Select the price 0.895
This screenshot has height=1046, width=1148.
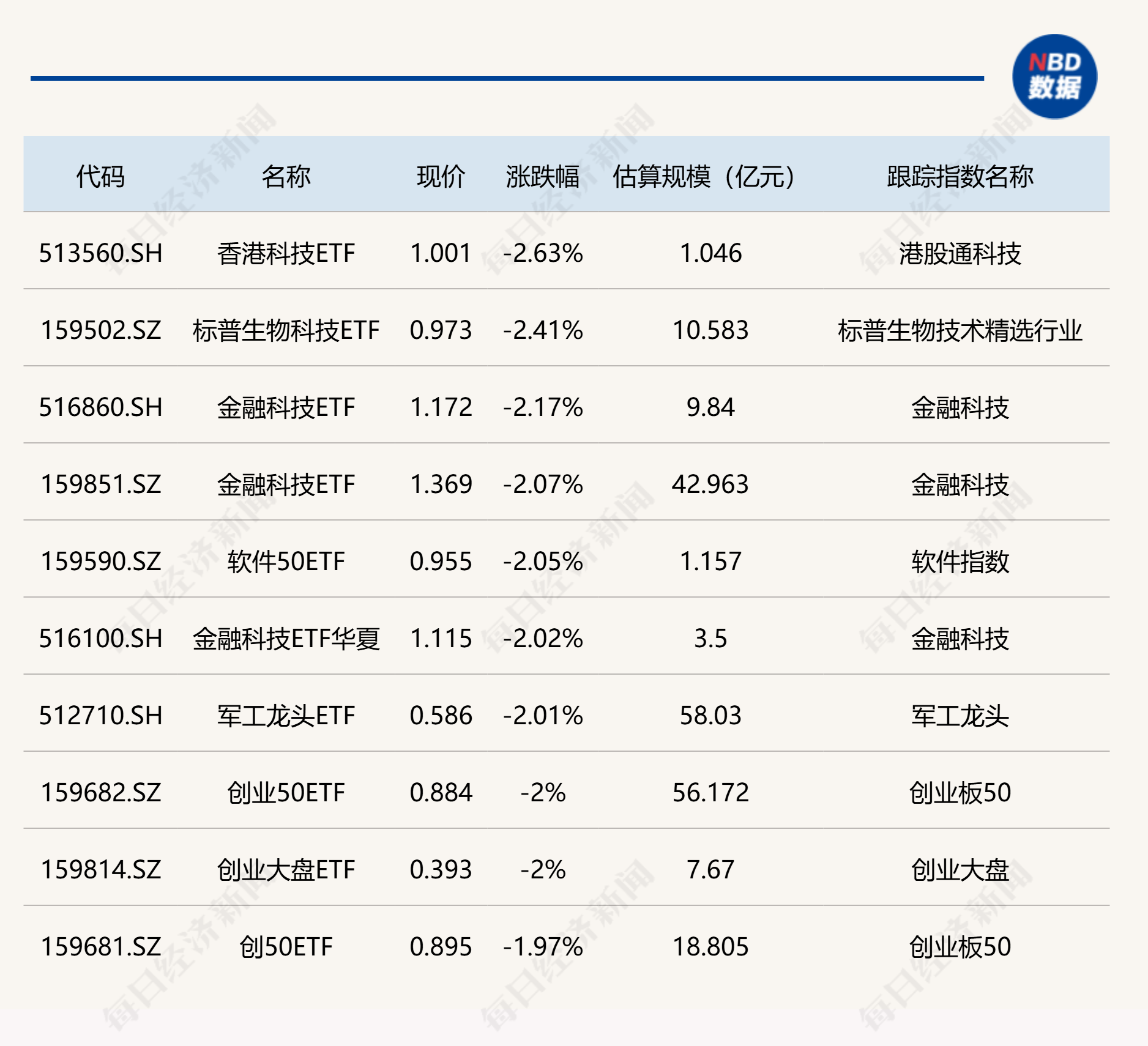tap(441, 947)
